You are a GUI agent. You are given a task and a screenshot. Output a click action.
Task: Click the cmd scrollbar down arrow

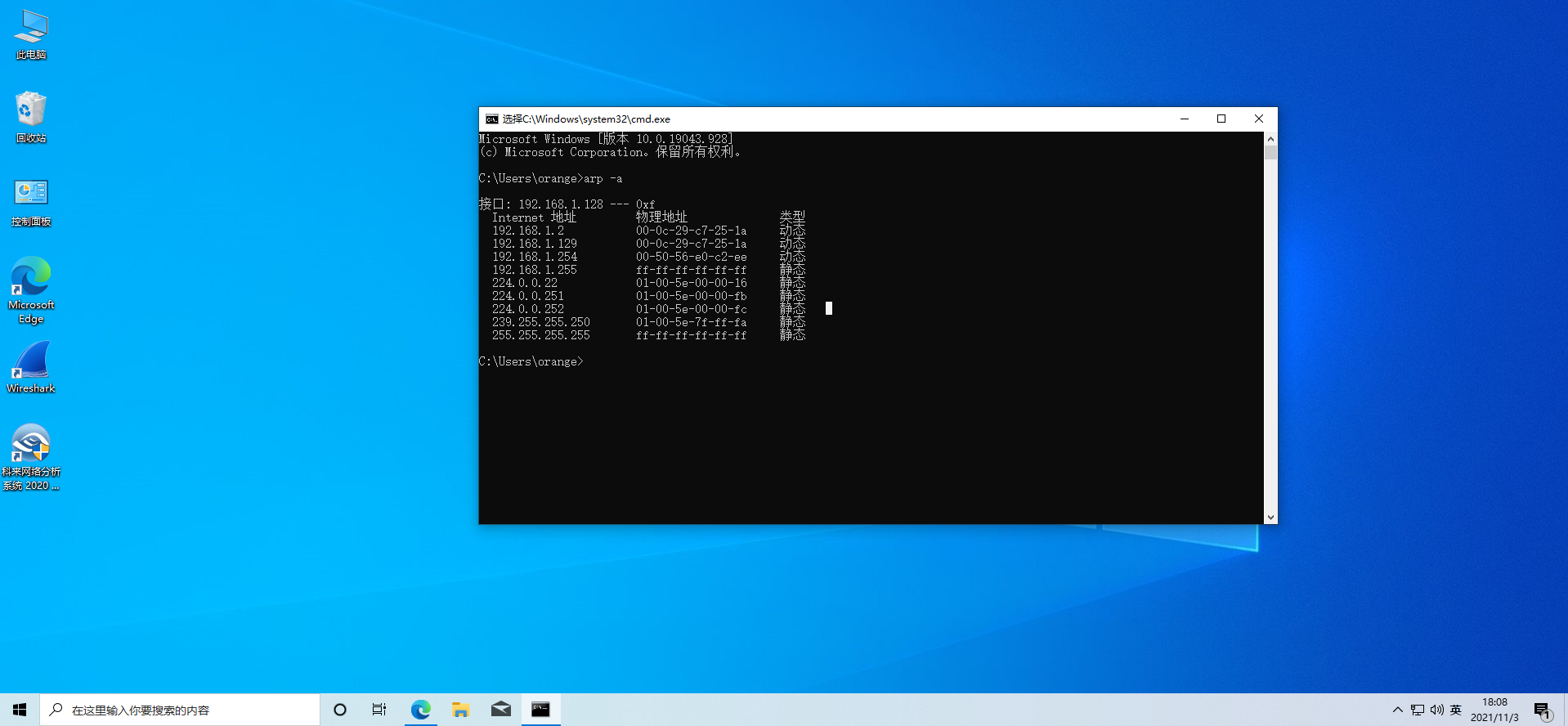[1270, 518]
